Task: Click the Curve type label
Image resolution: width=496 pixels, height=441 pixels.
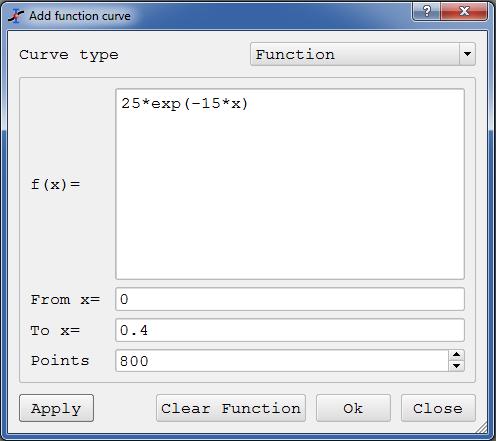Action: click(69, 55)
